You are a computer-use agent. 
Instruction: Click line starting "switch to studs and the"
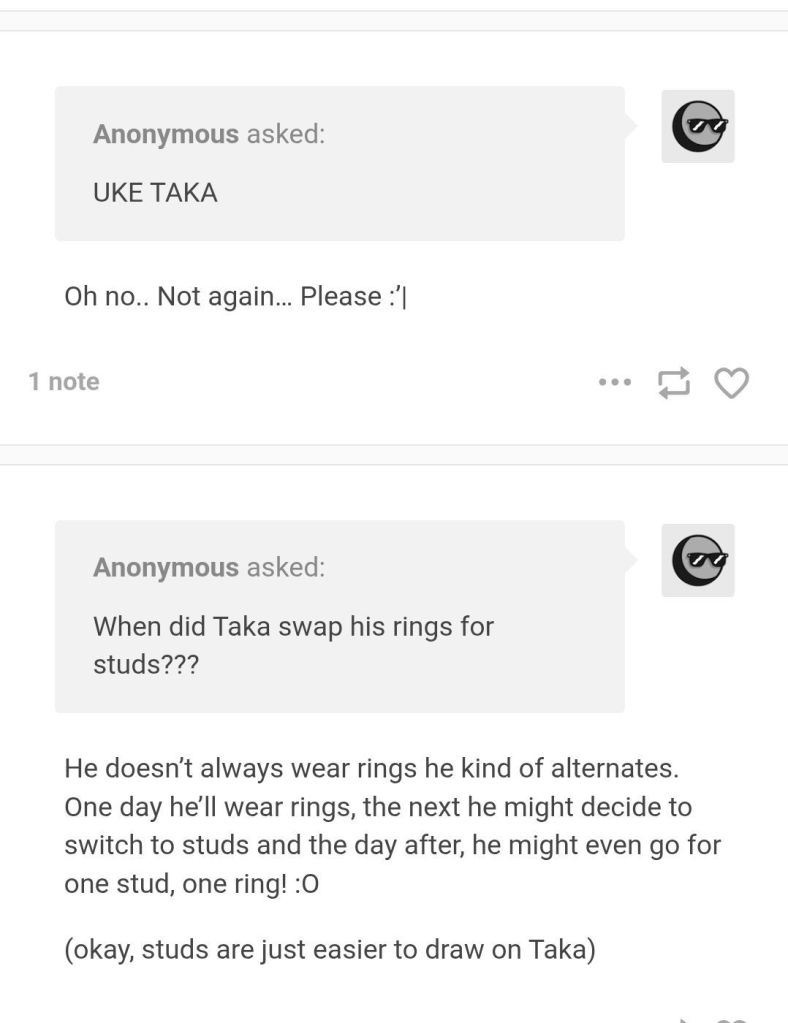[392, 845]
